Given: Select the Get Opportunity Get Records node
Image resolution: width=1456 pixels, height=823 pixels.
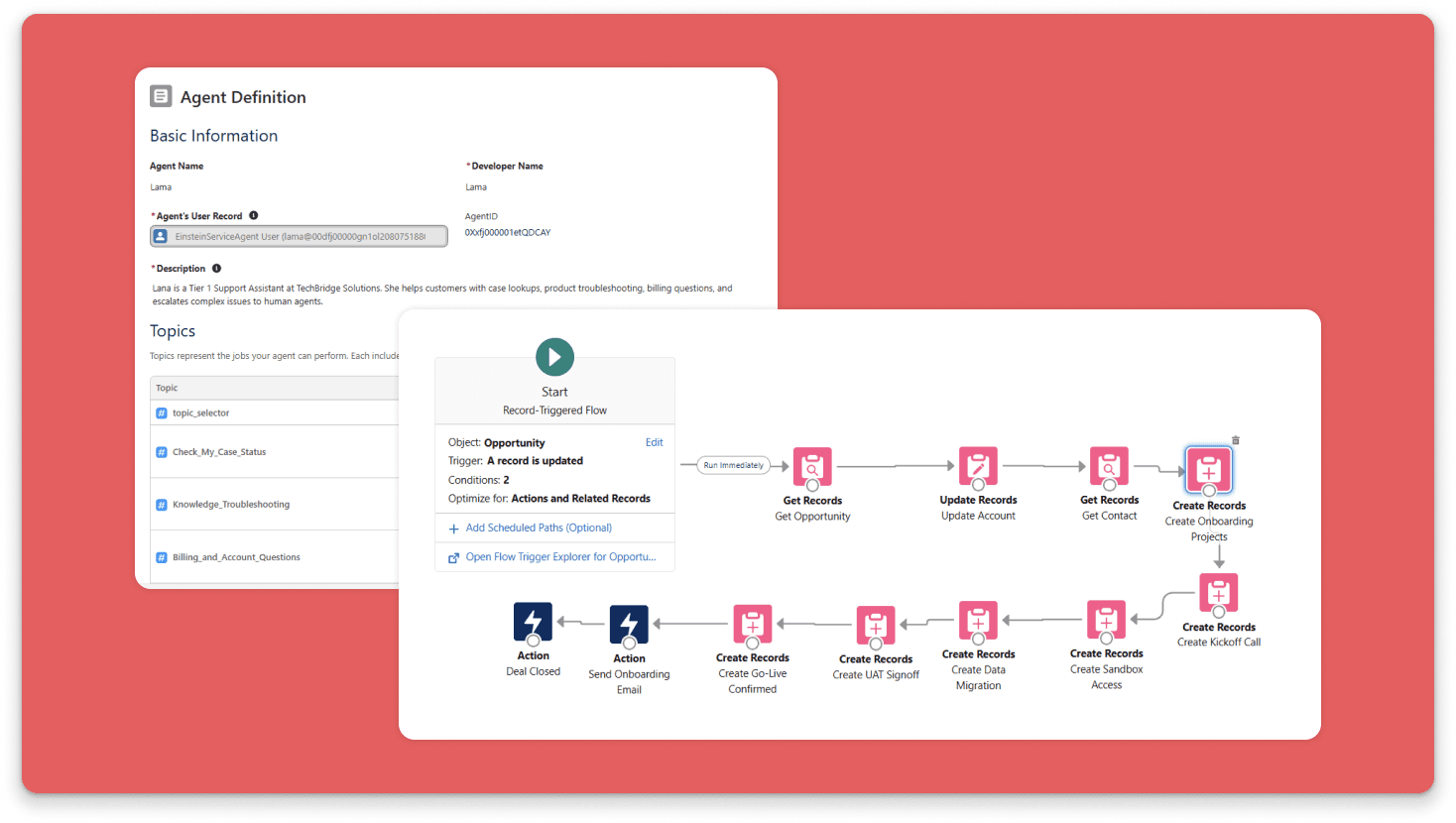Looking at the screenshot, I should coord(812,466).
